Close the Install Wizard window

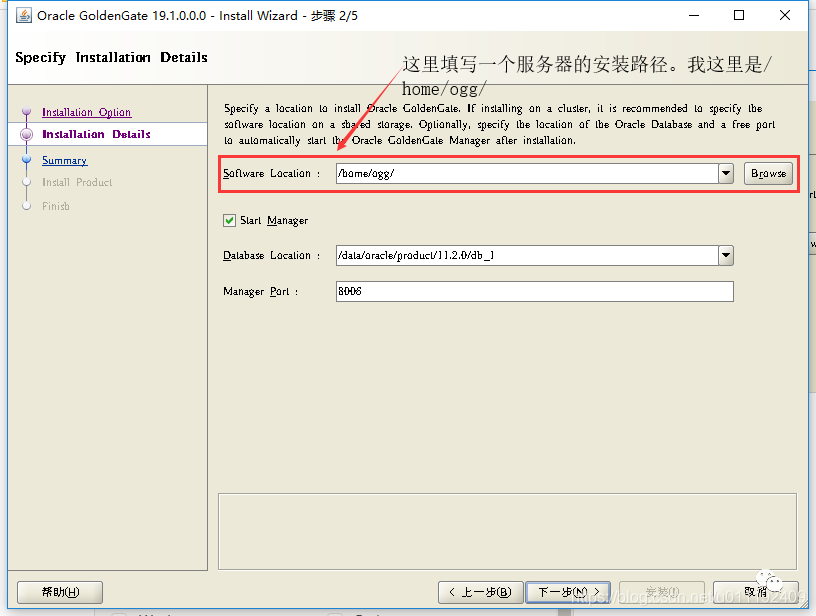[x=785, y=16]
